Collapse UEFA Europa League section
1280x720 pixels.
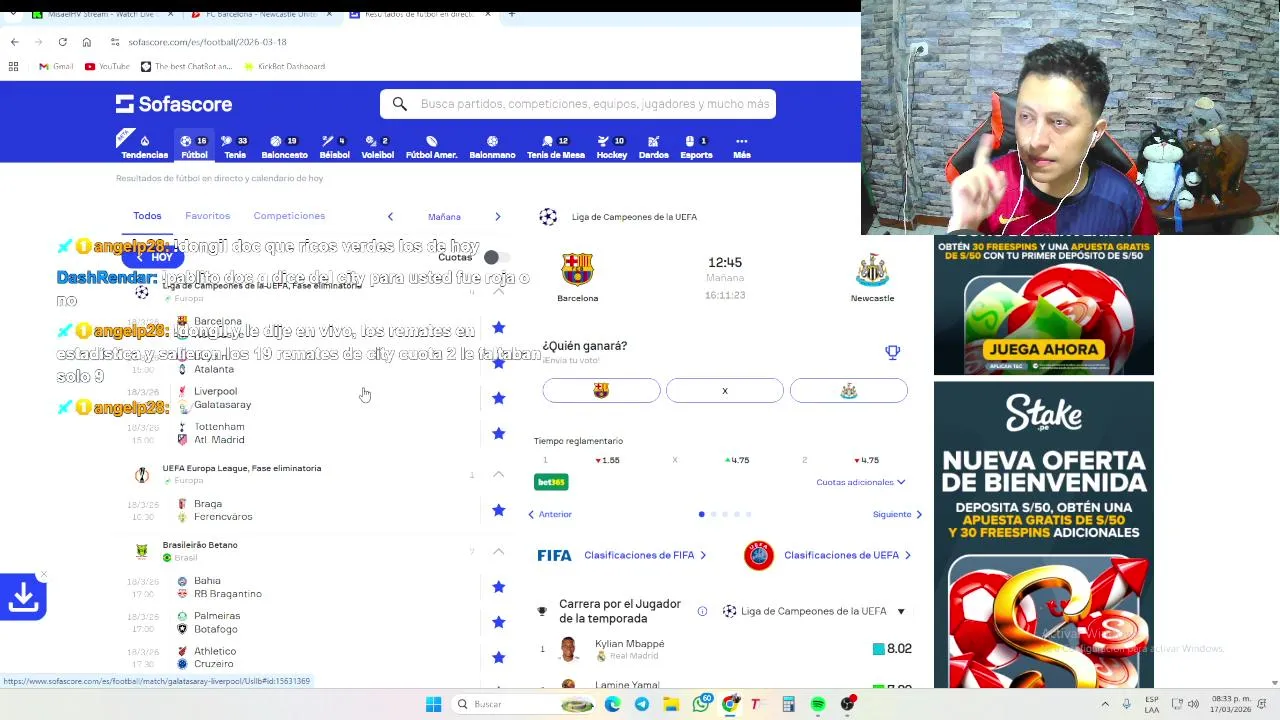pyautogui.click(x=498, y=474)
